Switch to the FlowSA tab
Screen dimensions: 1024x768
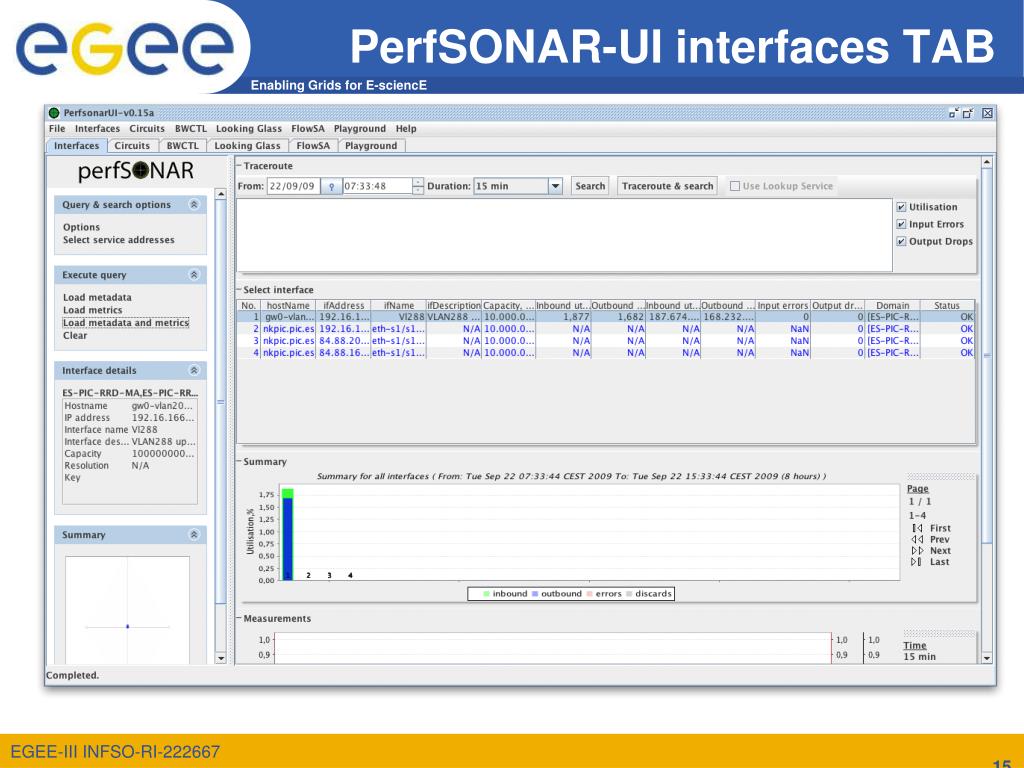pos(313,146)
